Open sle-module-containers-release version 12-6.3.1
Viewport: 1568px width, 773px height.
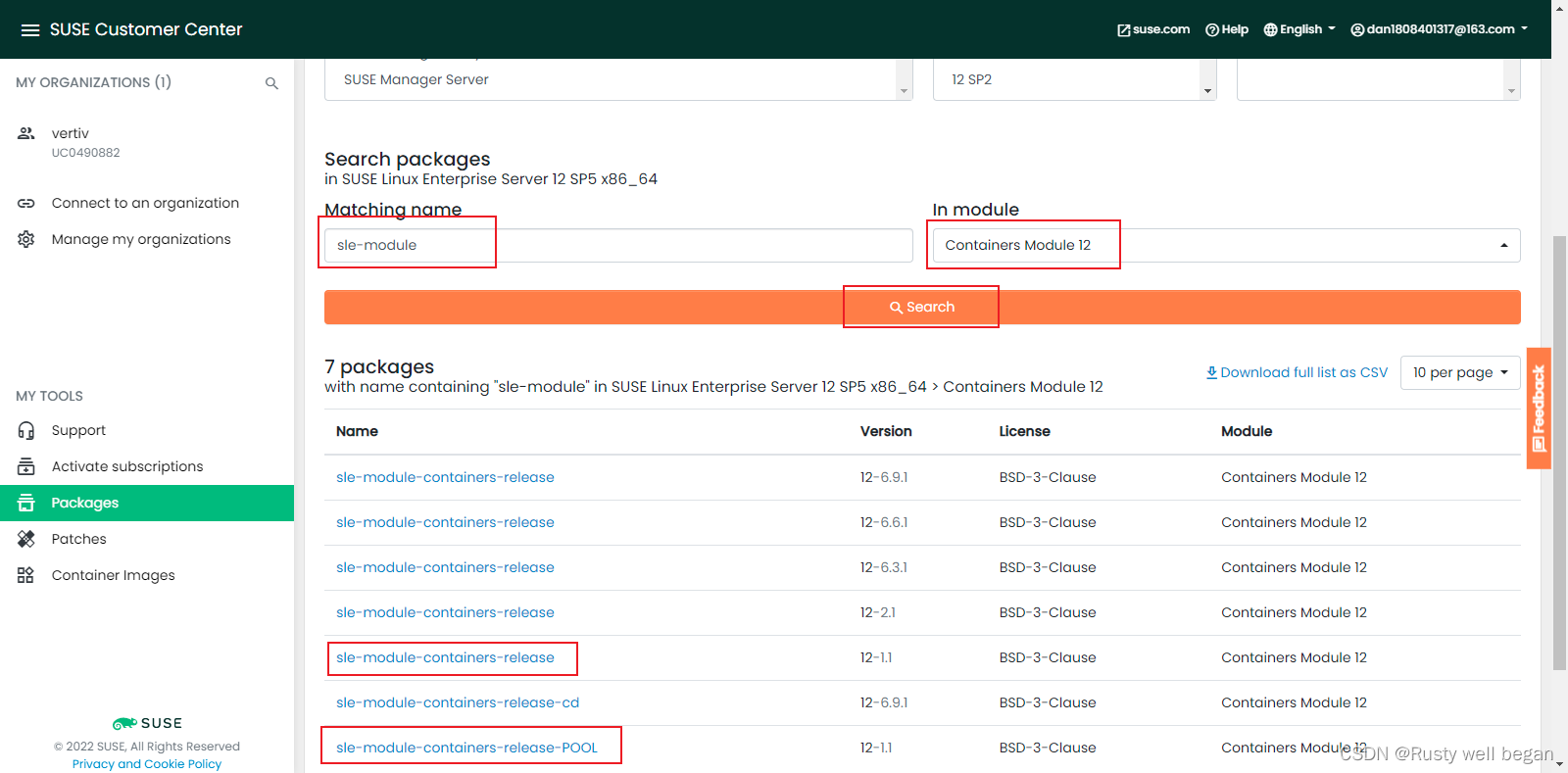445,567
